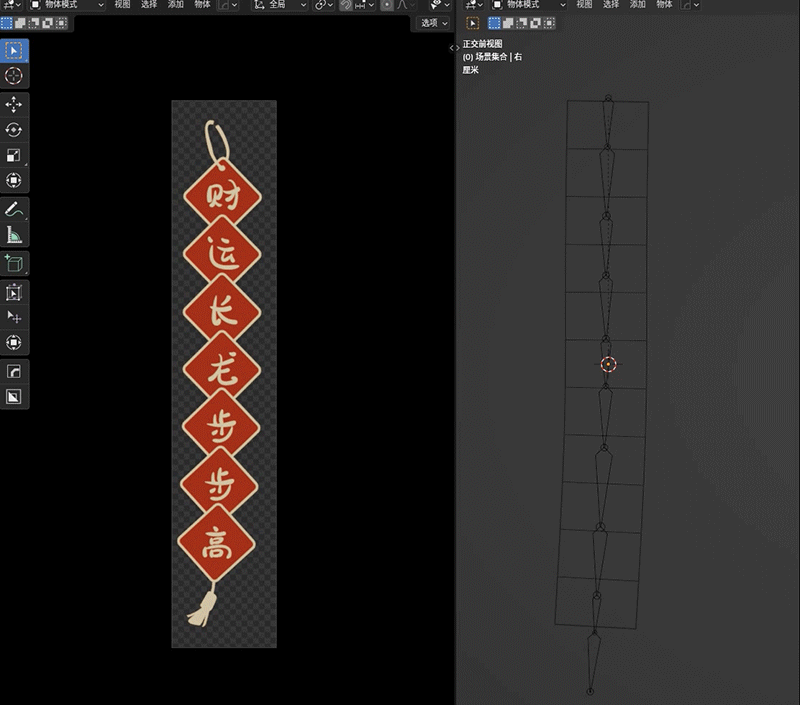Set selection mode to Subtract in right viewport

pos(521,23)
